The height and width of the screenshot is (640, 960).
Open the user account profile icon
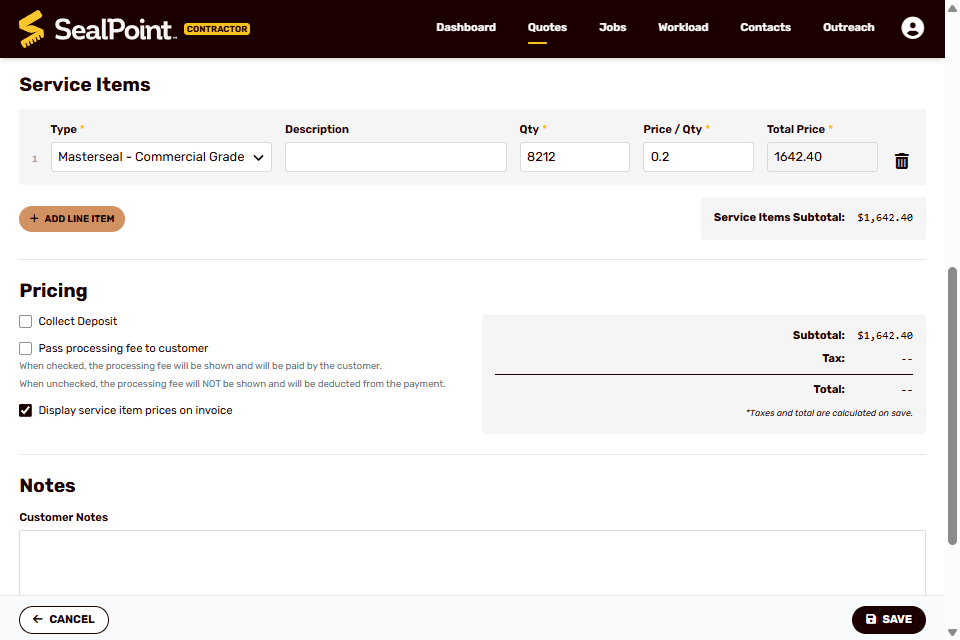click(912, 28)
